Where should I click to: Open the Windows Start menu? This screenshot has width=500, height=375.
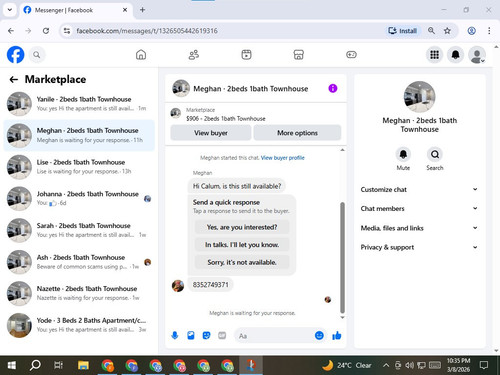11,365
